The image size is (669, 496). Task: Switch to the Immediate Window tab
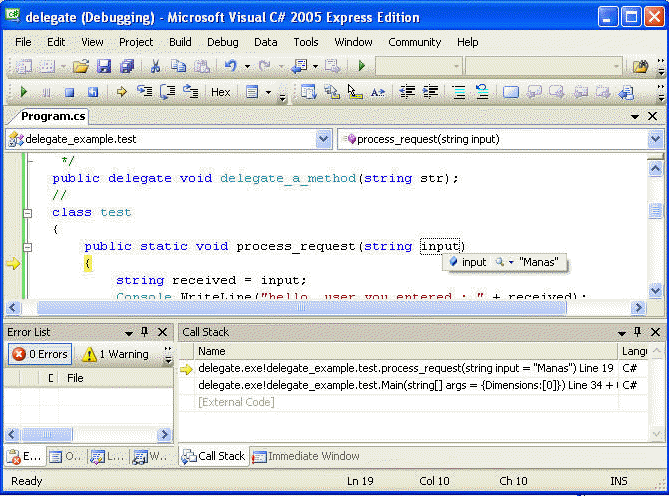(305, 456)
